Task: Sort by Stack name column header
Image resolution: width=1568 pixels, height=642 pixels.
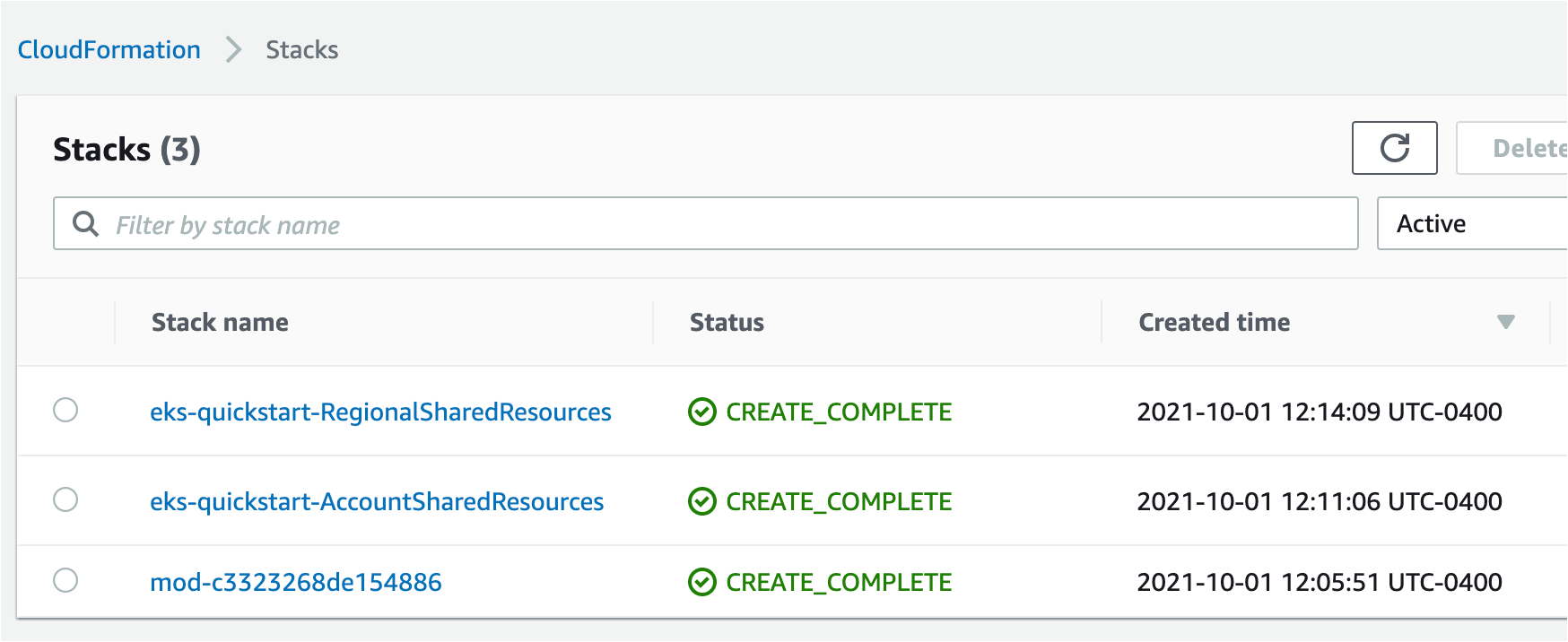Action: click(x=220, y=322)
